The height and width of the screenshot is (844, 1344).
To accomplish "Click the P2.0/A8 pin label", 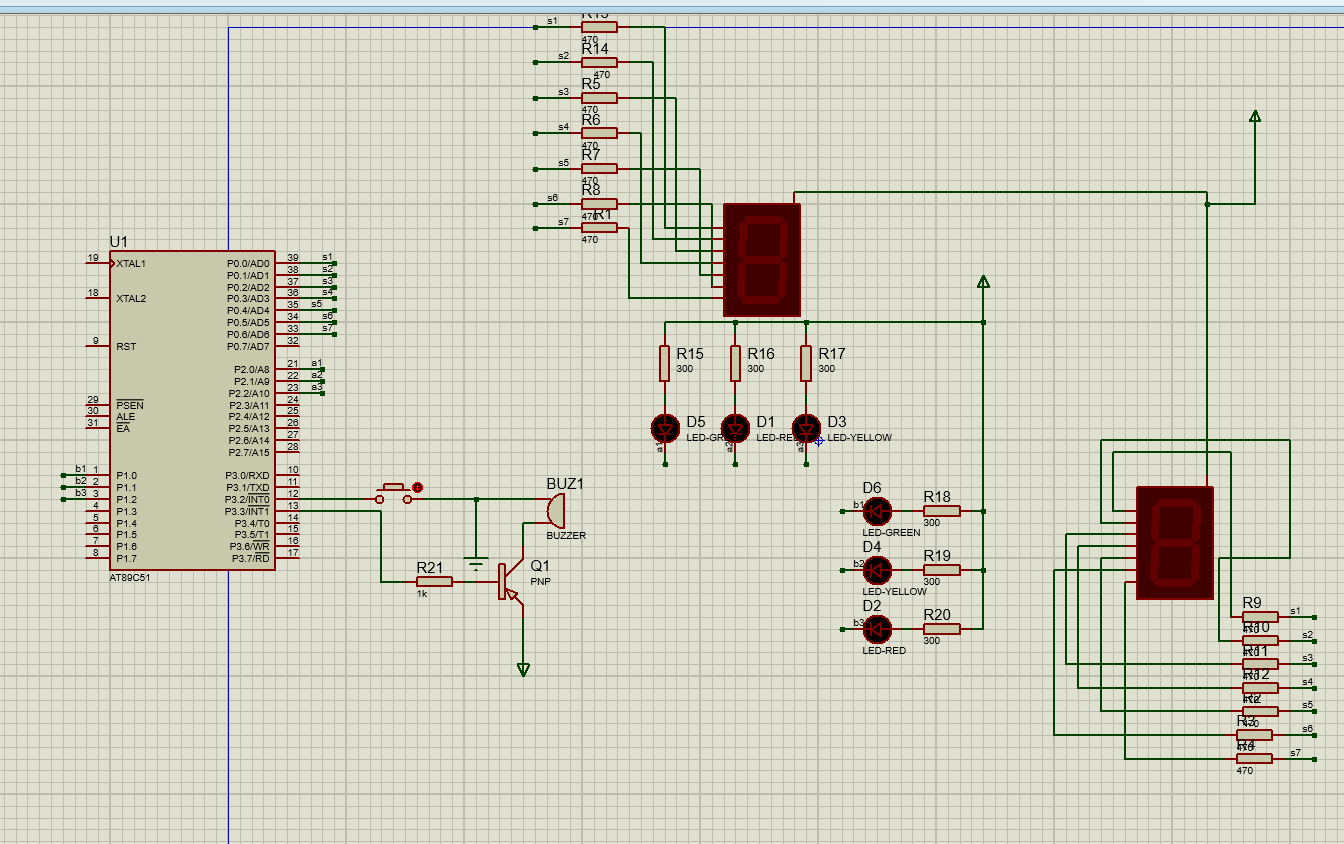I will pyautogui.click(x=252, y=370).
